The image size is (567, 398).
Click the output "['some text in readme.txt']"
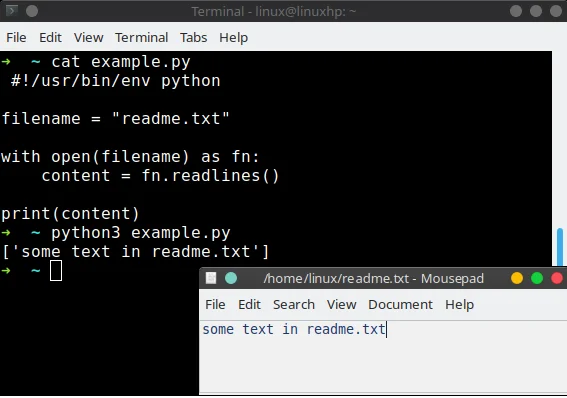(x=135, y=252)
